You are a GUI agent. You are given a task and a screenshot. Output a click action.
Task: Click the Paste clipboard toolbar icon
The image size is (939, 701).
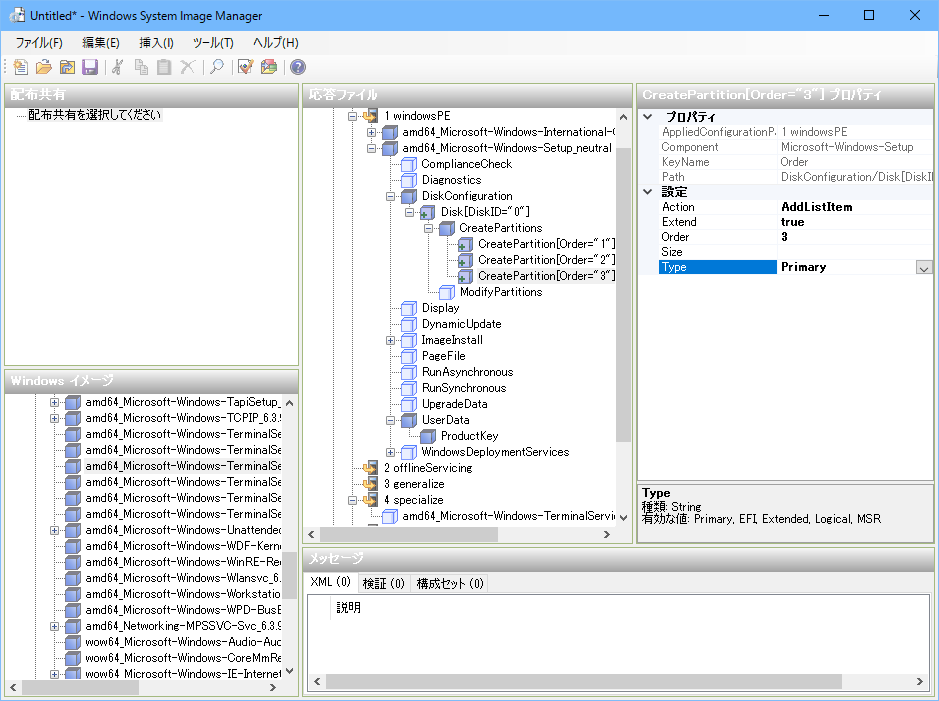[x=164, y=67]
